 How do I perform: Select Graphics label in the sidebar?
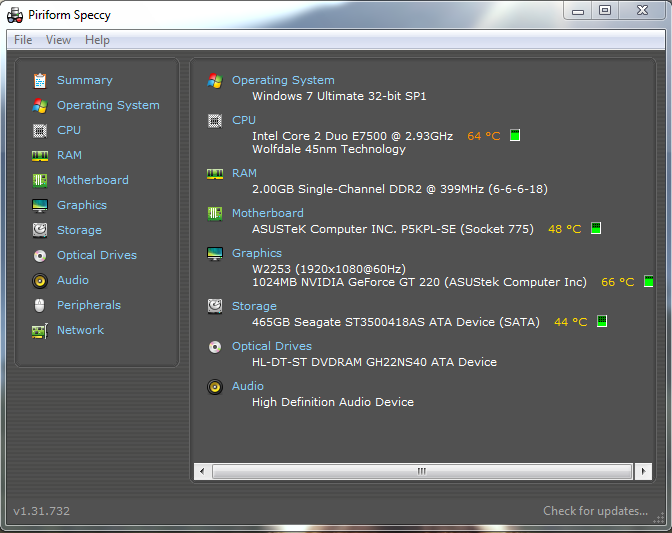(x=82, y=205)
